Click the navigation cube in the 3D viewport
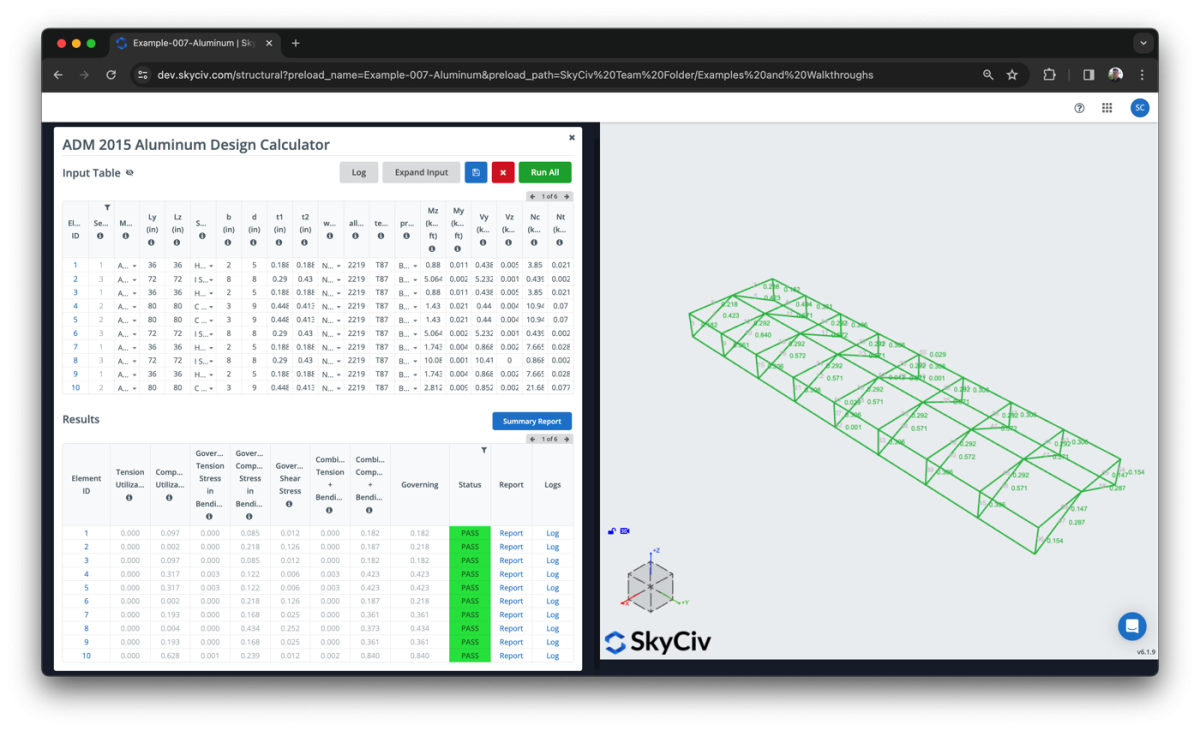 click(x=650, y=585)
